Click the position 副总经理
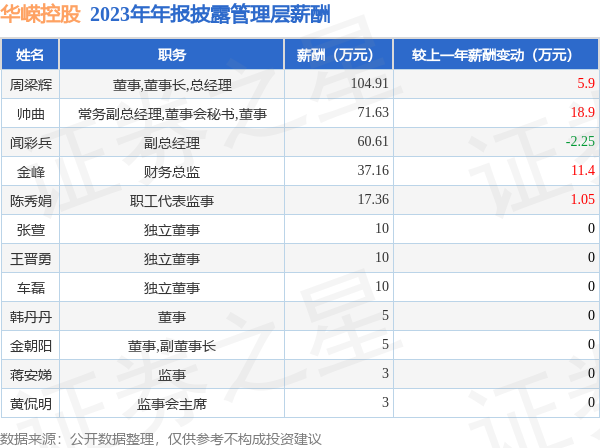The width and height of the screenshot is (600, 448). pos(172,143)
